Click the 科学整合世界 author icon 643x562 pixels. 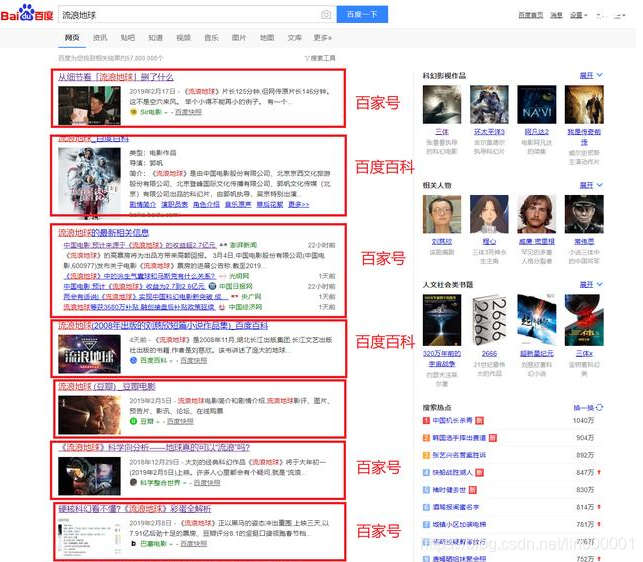pyautogui.click(x=133, y=482)
